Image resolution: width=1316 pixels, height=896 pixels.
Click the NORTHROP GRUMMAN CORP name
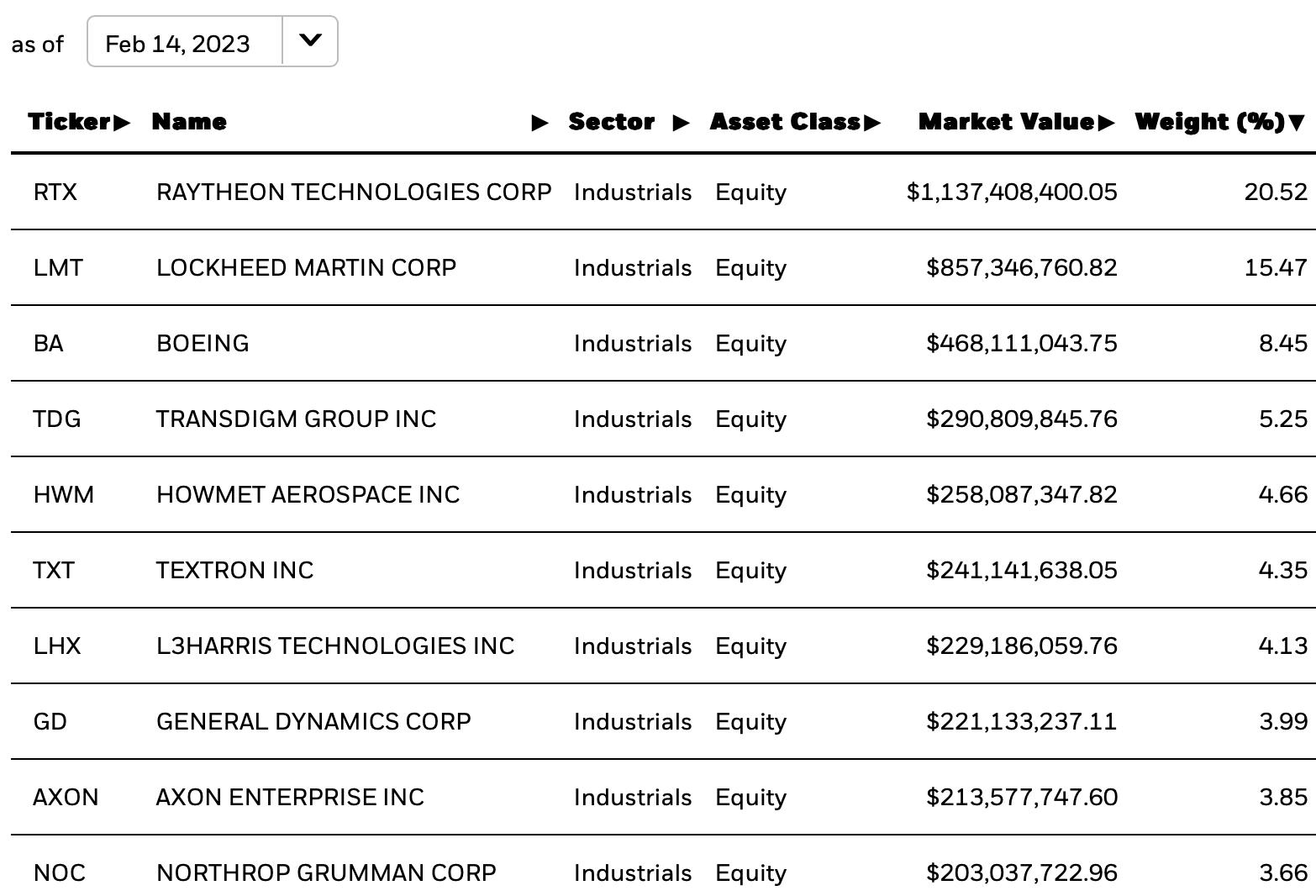[x=326, y=873]
